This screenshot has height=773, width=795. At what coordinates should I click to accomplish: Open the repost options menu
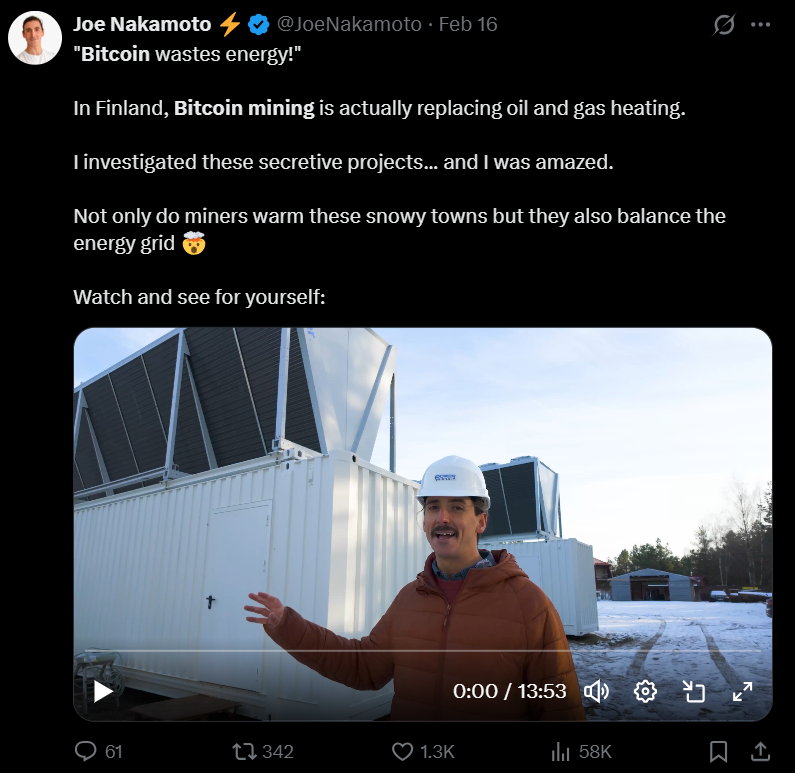(x=244, y=751)
